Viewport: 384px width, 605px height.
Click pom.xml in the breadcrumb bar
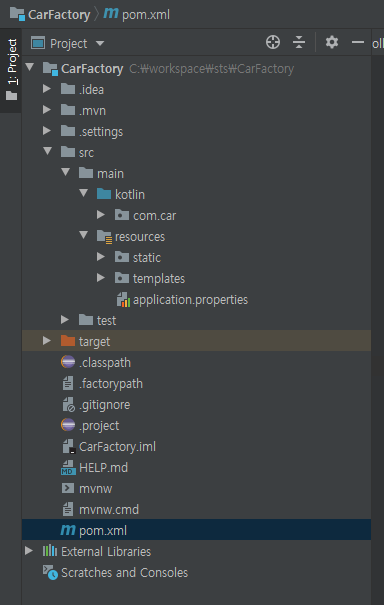pyautogui.click(x=137, y=14)
